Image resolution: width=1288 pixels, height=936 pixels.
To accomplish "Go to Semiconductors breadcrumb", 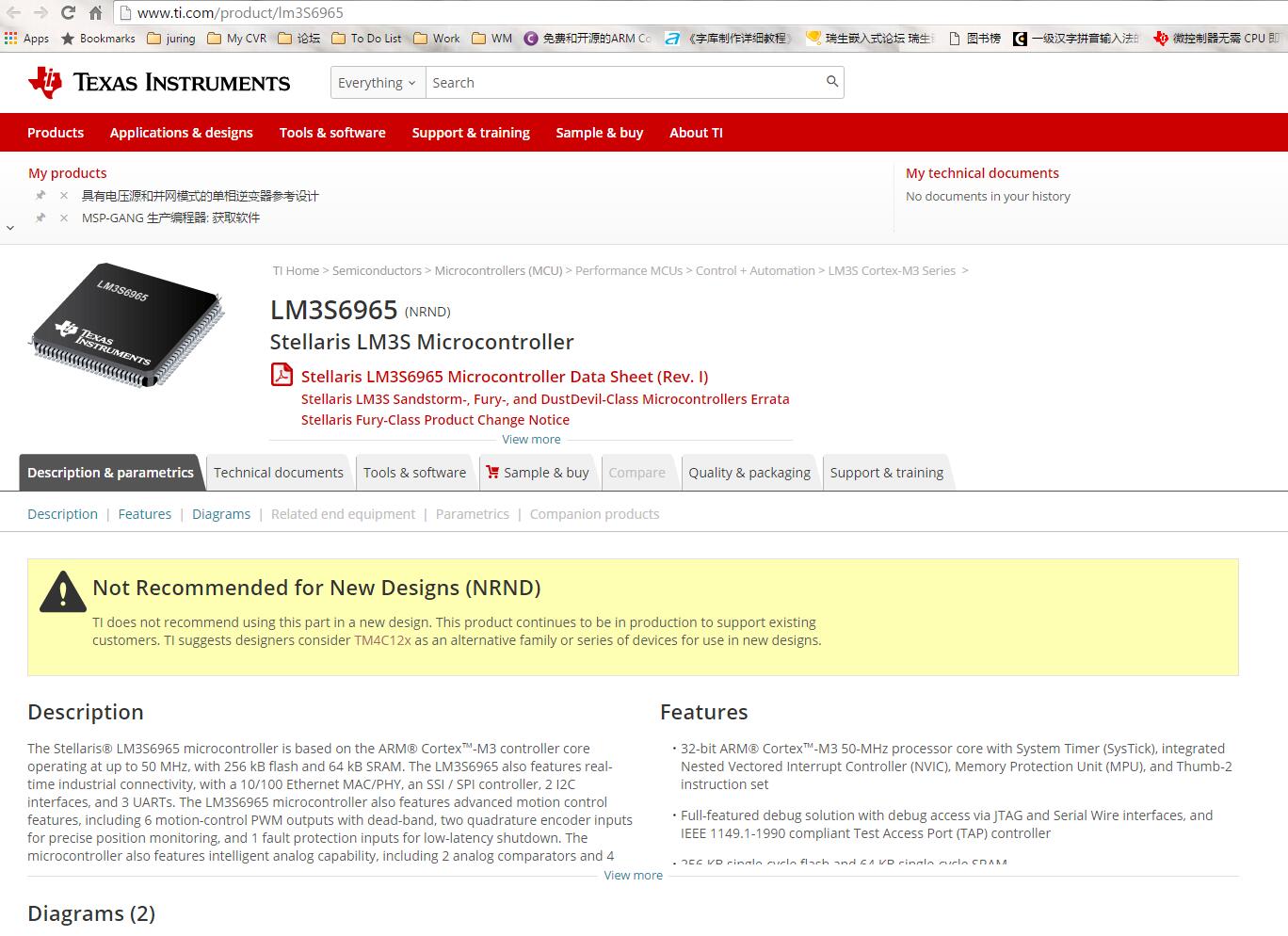I will pos(377,271).
